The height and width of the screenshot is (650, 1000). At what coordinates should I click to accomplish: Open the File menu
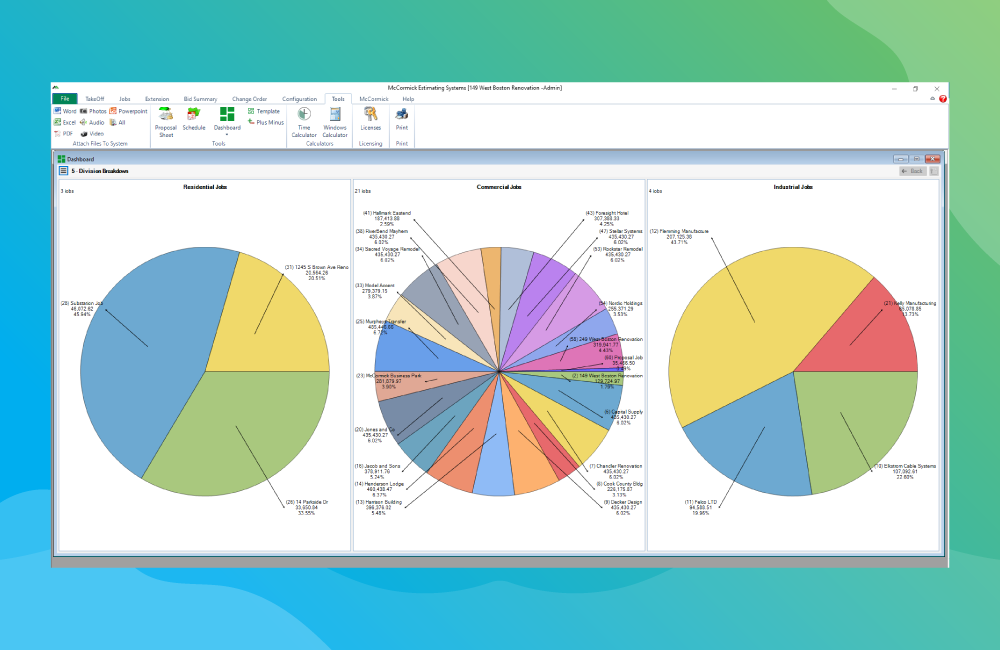[64, 99]
